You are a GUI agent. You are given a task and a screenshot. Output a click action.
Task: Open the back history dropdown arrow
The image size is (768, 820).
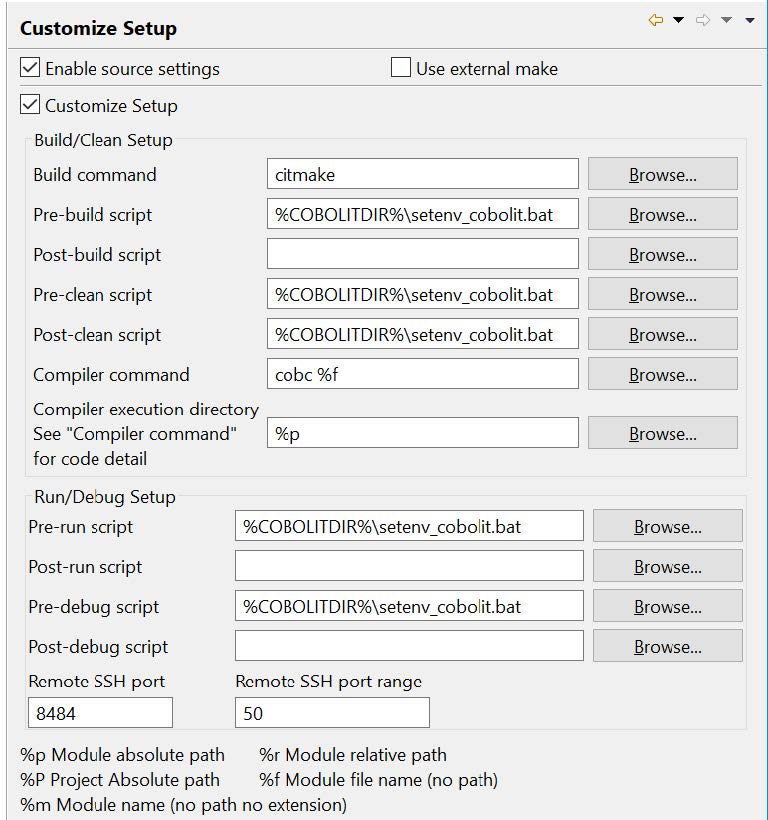[x=678, y=20]
